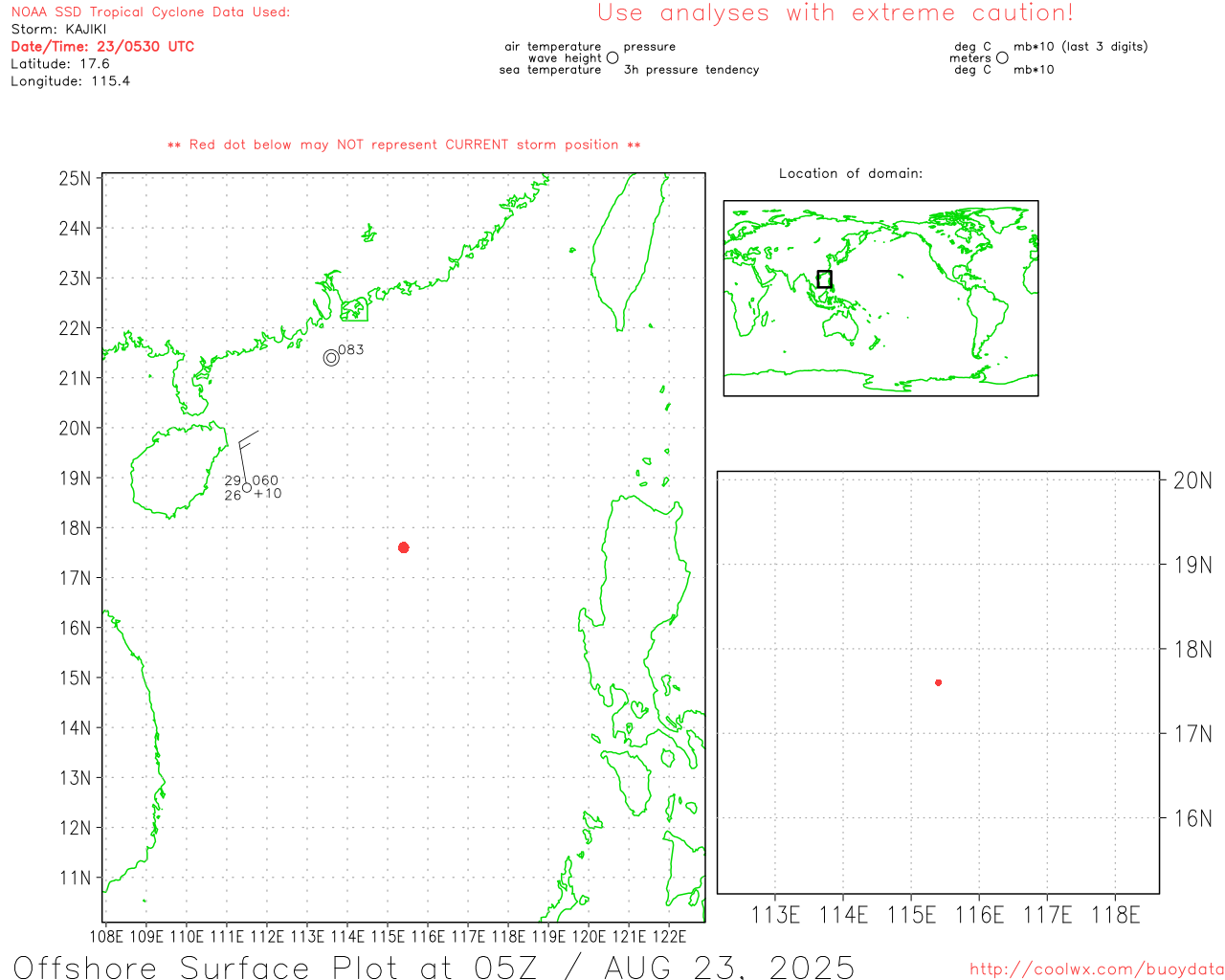Click 'mb*10 (last 3 digits)' legend label

click(x=1080, y=46)
